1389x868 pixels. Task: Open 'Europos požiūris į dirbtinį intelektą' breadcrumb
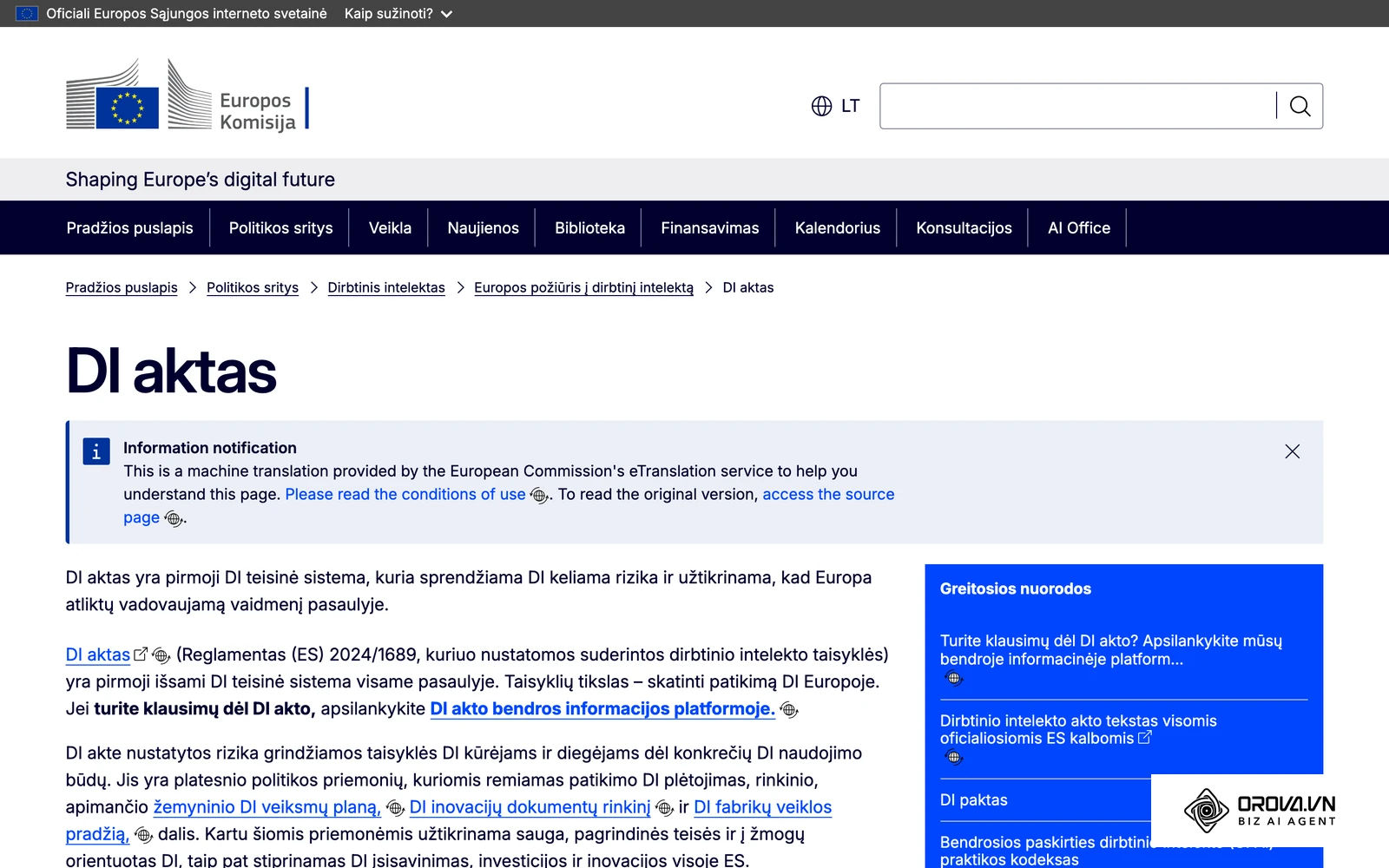point(584,287)
